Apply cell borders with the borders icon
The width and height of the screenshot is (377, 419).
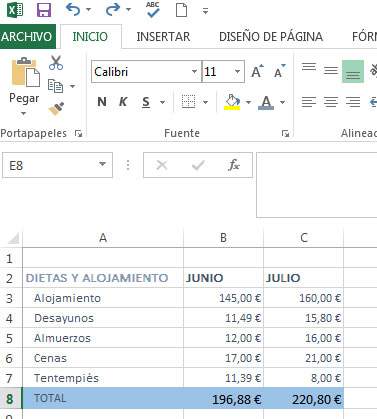[x=188, y=102]
